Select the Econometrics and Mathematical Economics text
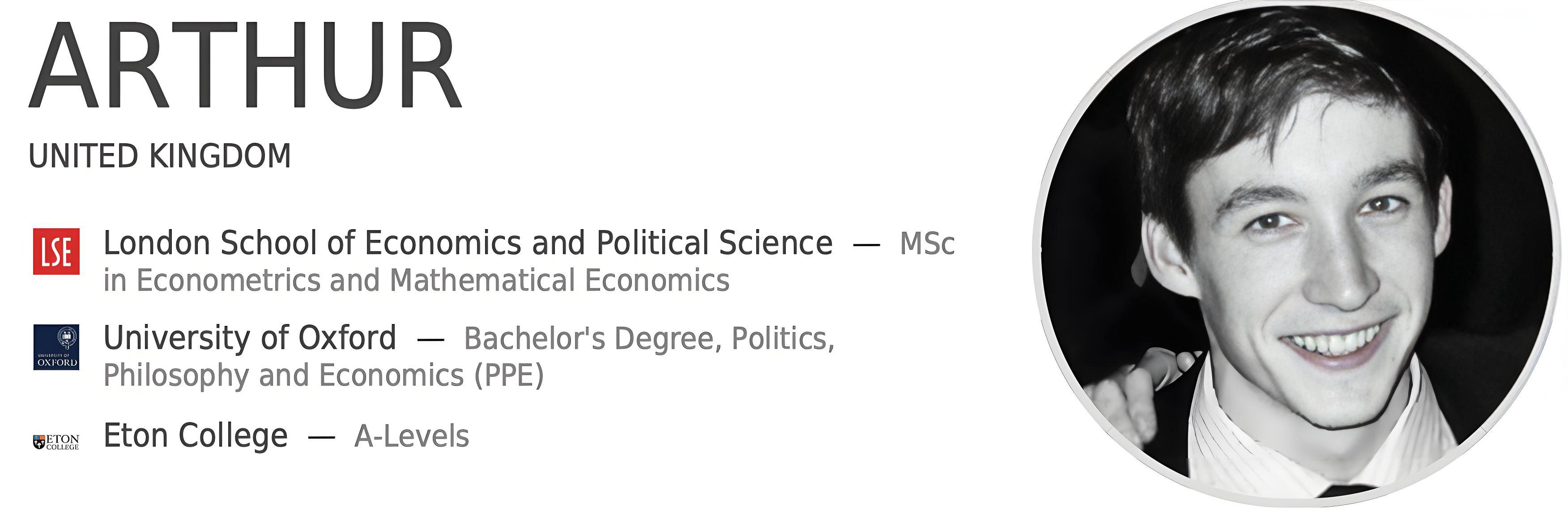Screen dimensions: 1568x521 coord(416,281)
